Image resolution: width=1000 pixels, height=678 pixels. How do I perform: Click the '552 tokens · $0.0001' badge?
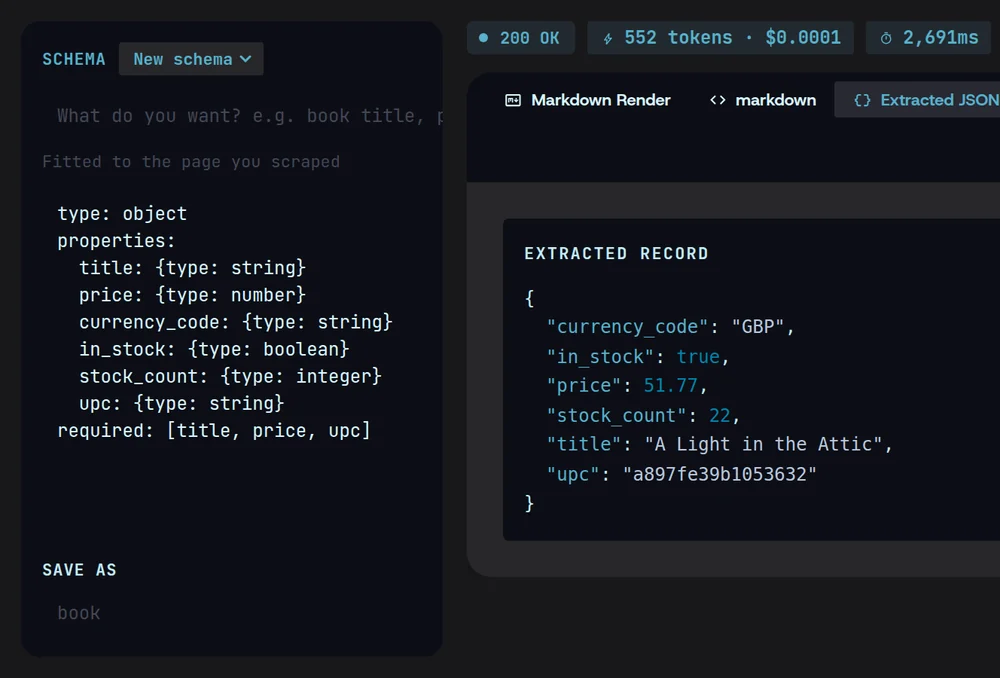tap(720, 38)
